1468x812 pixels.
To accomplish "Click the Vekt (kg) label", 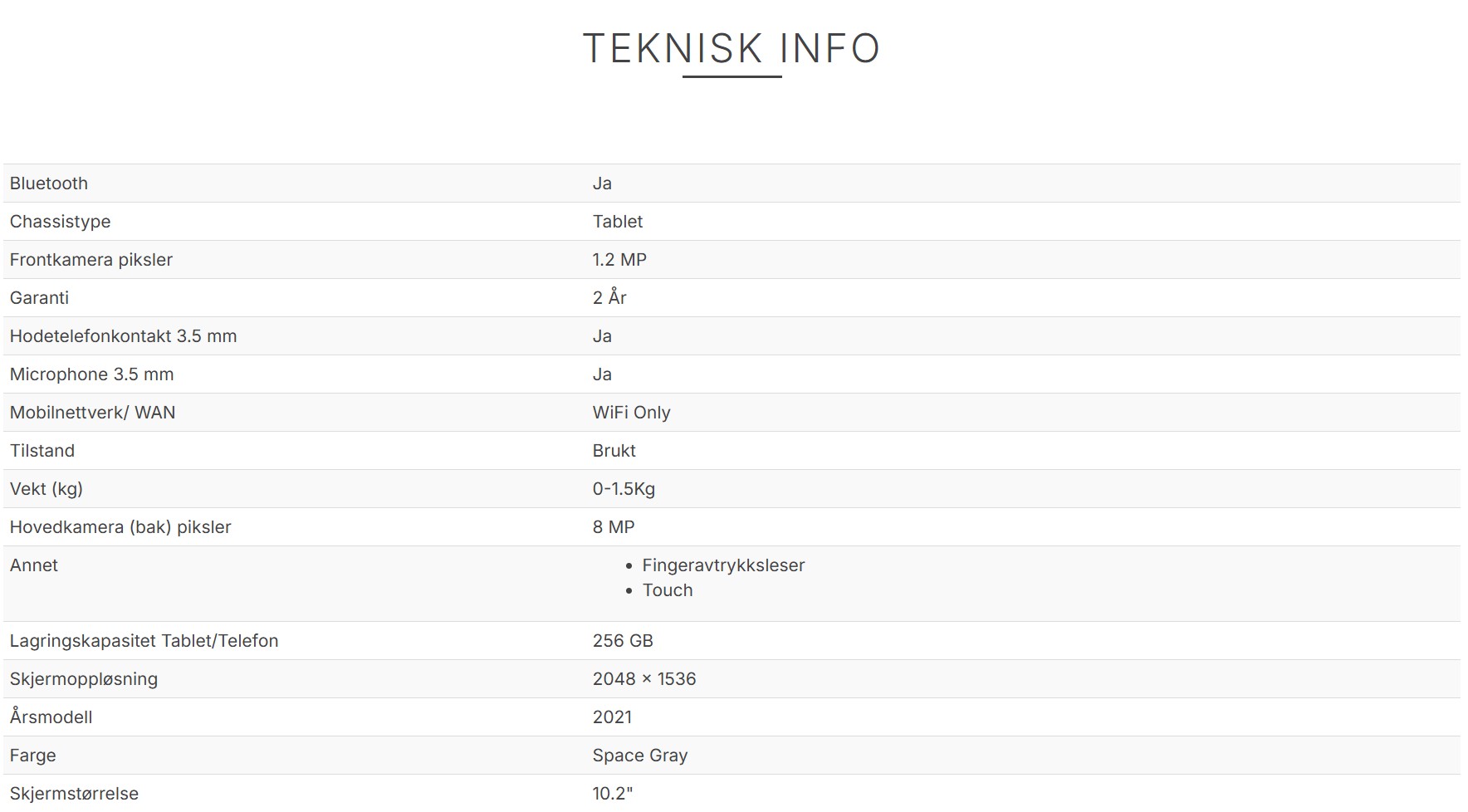I will click(46, 489).
